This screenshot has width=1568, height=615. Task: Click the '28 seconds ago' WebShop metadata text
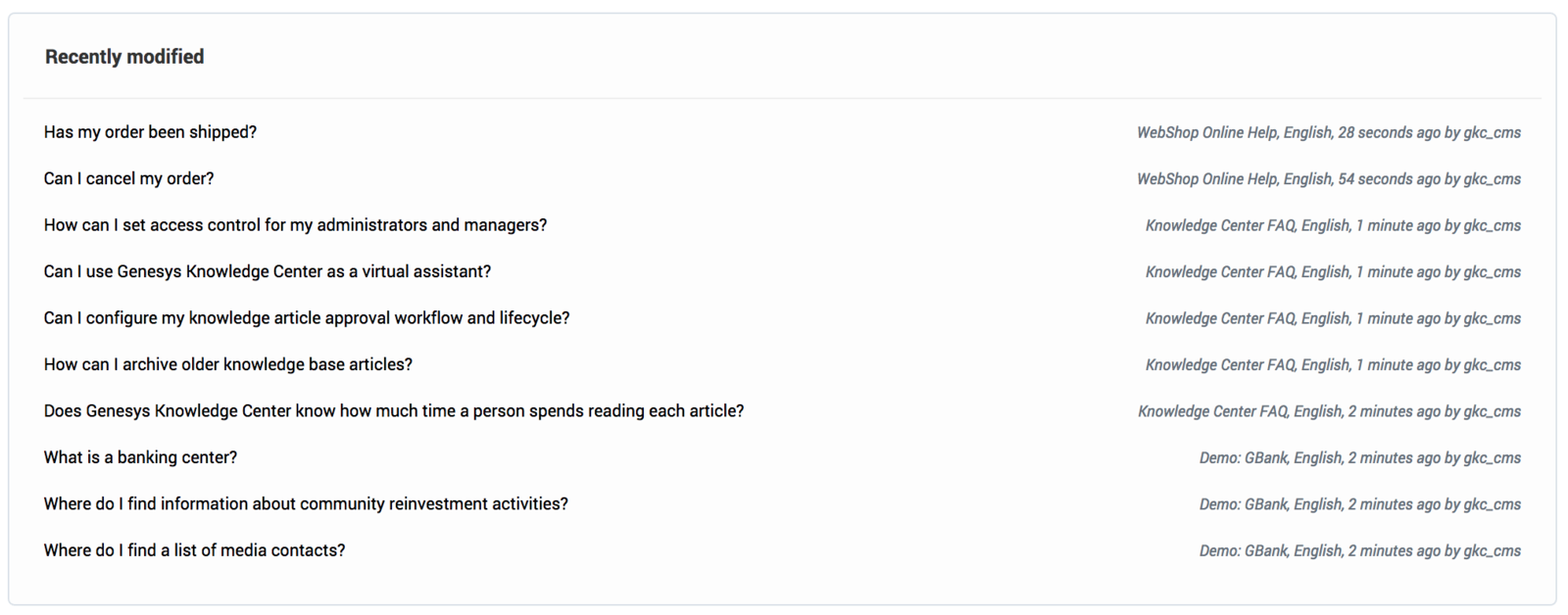[1329, 132]
